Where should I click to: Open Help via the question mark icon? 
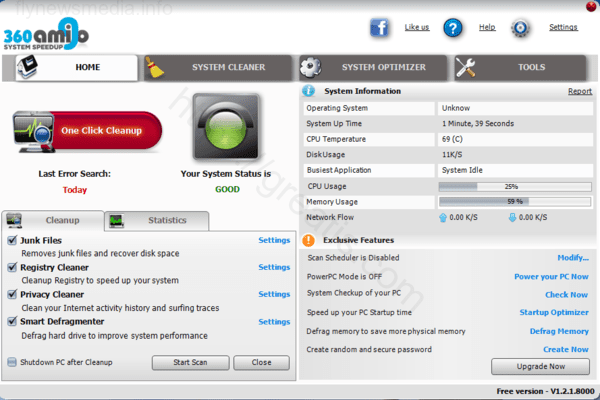coord(453,27)
